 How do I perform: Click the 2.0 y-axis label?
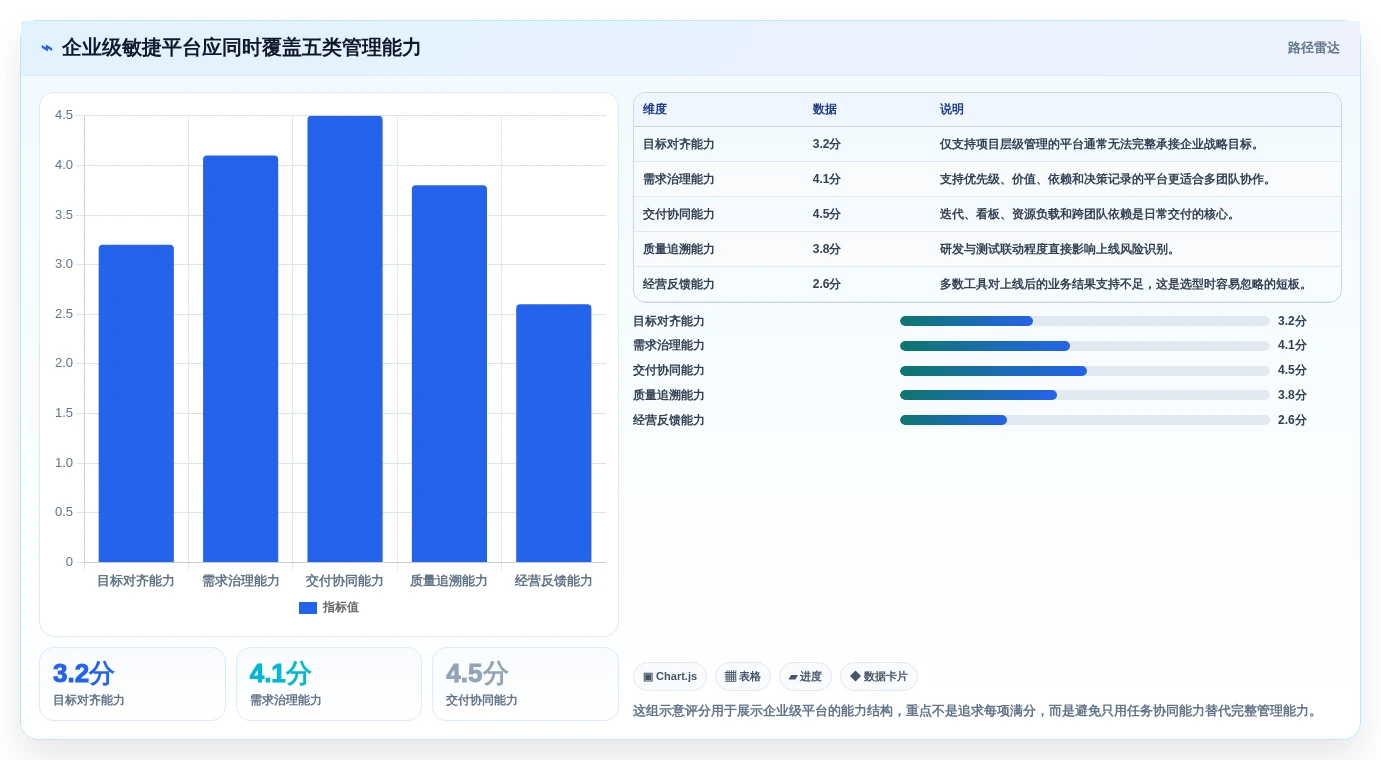[x=64, y=363]
